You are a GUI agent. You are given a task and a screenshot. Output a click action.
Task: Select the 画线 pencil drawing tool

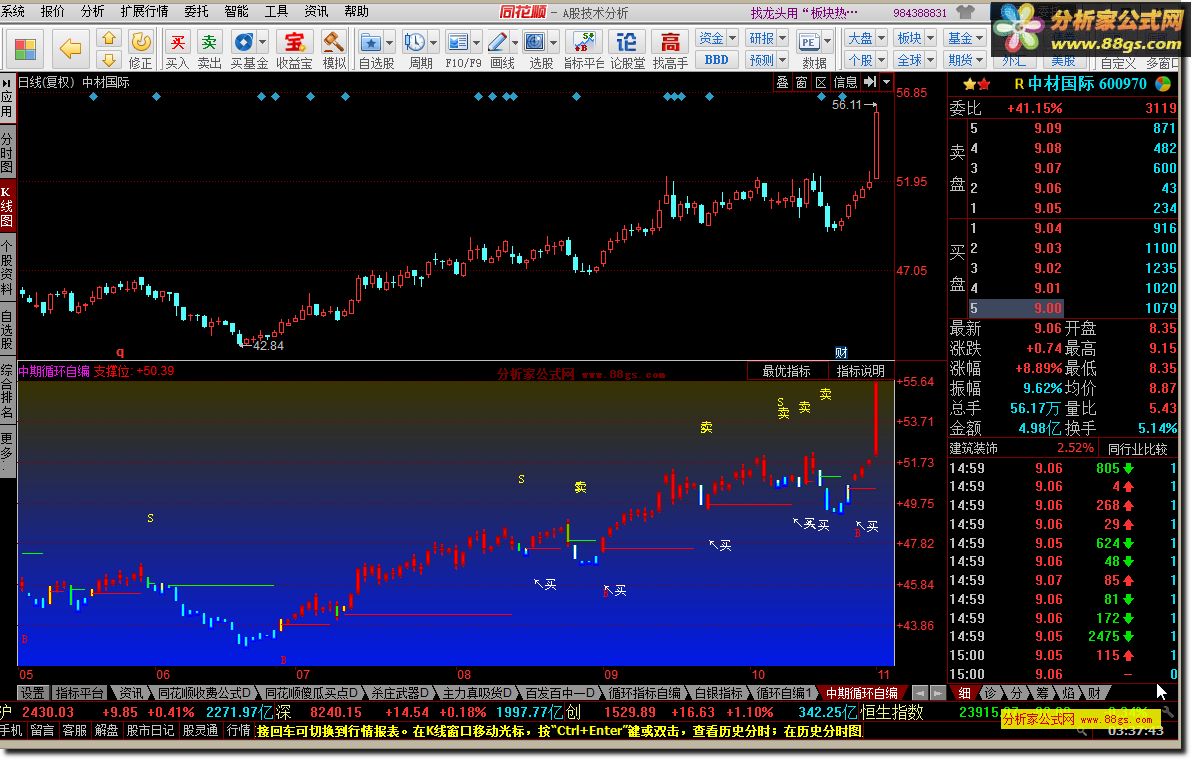tap(498, 42)
